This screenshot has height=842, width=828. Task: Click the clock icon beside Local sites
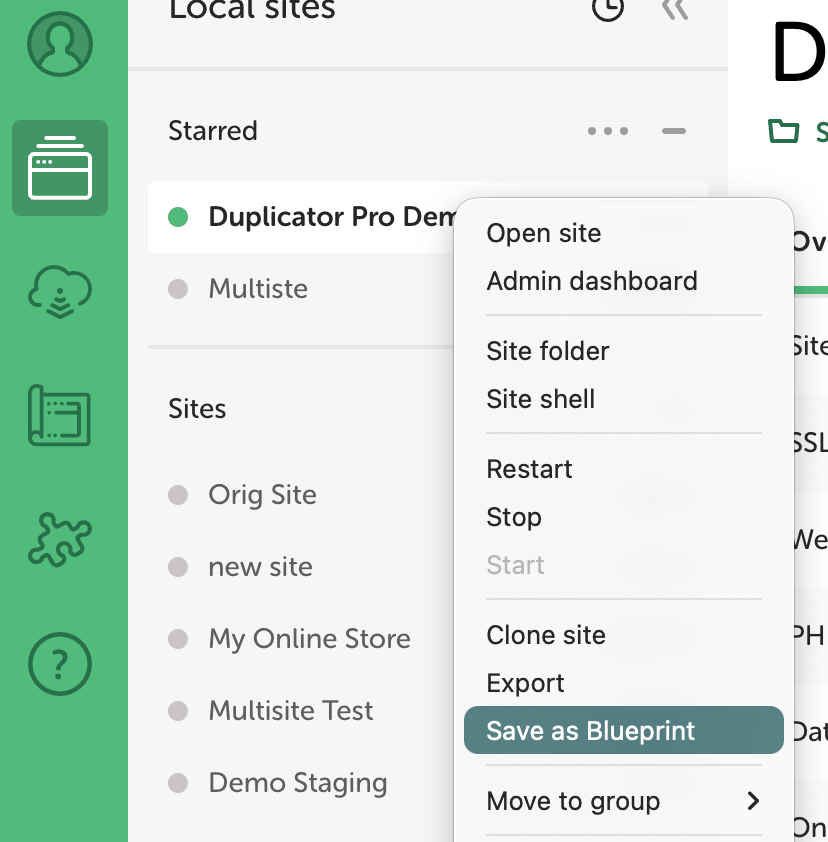pyautogui.click(x=608, y=8)
